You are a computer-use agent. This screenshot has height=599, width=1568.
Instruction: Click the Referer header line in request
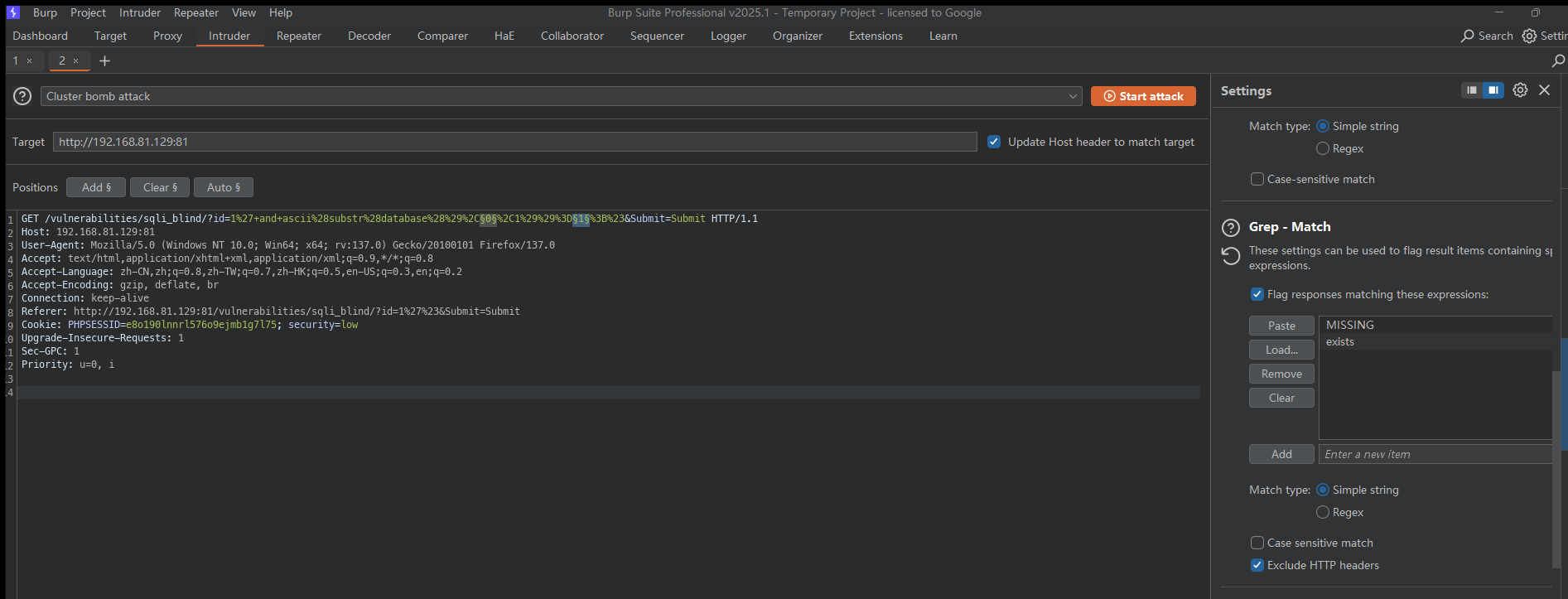click(271, 312)
